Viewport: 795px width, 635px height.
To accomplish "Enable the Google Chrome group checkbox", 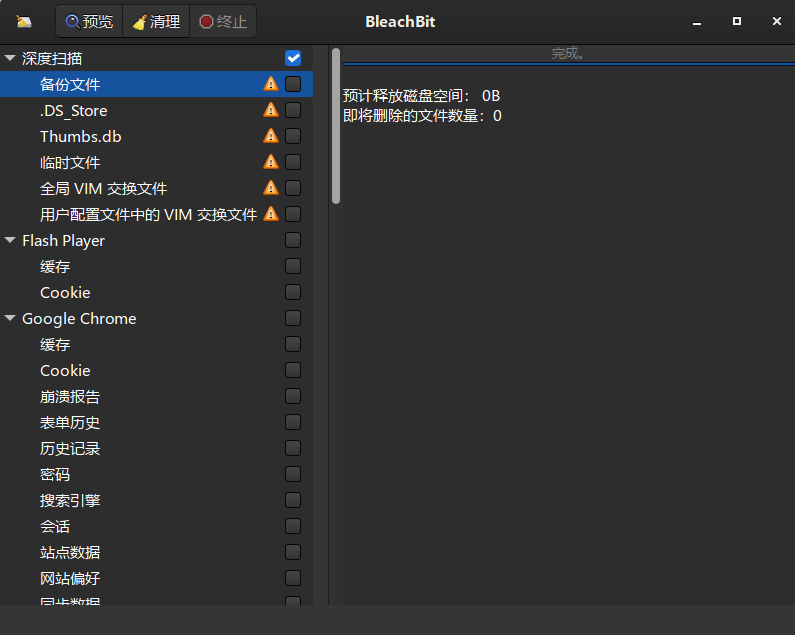I will [293, 318].
